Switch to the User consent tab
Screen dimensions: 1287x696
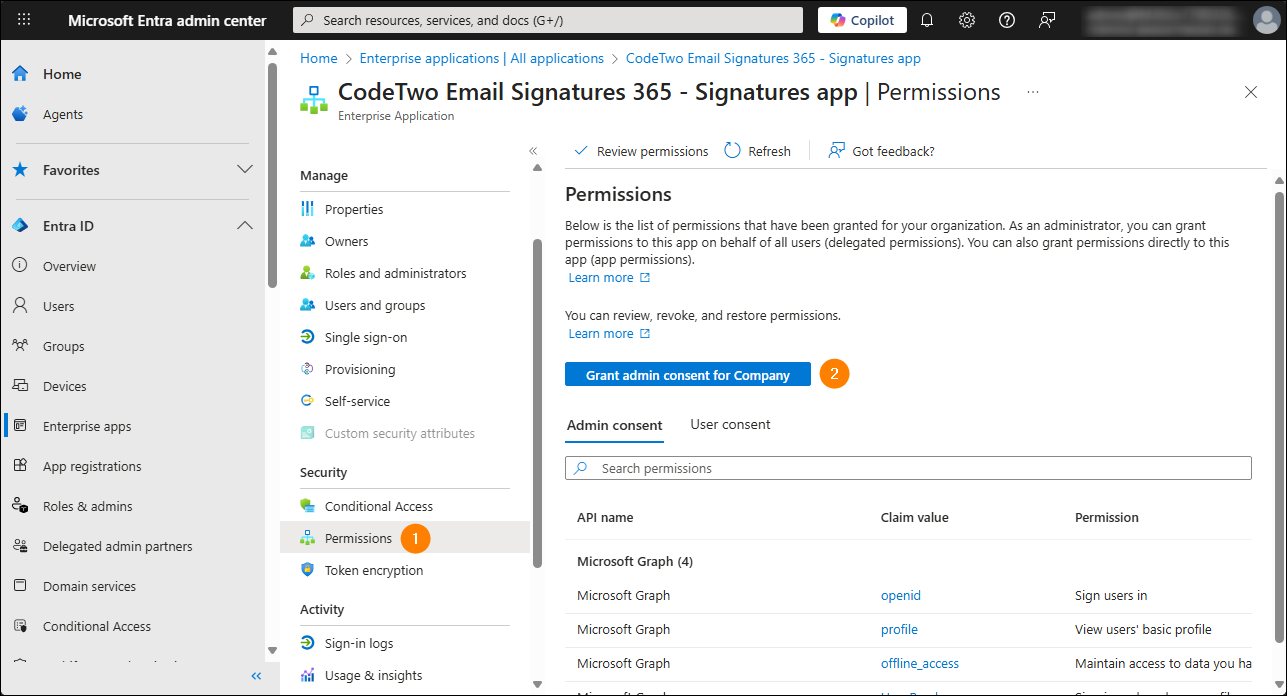point(730,425)
